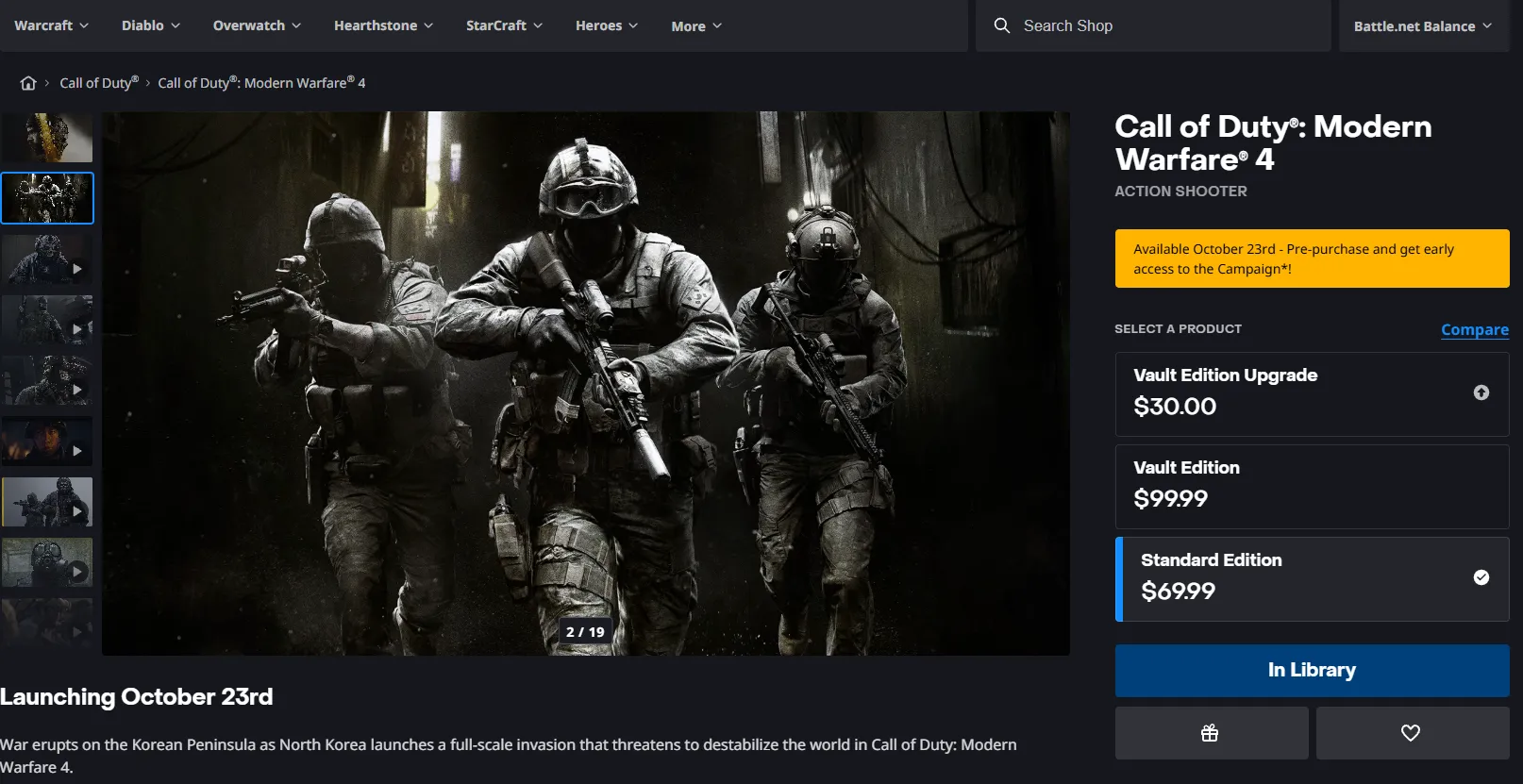Screen dimensions: 1523x784
Task: Click the main soldiers screenshot image
Action: point(586,383)
